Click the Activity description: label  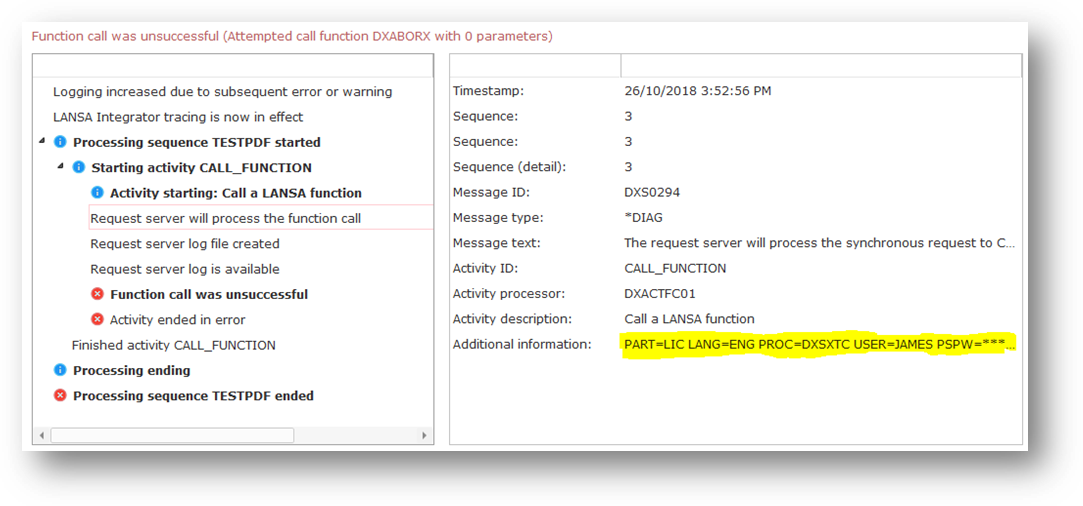click(x=512, y=319)
